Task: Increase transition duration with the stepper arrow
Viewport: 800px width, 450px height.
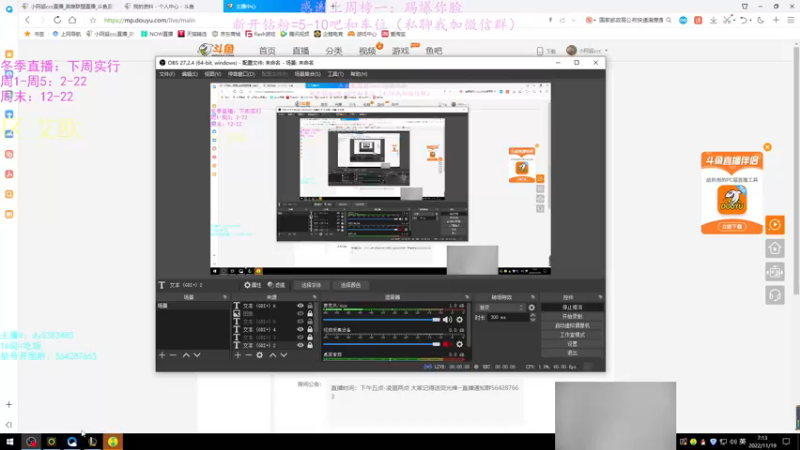Action: [x=533, y=315]
